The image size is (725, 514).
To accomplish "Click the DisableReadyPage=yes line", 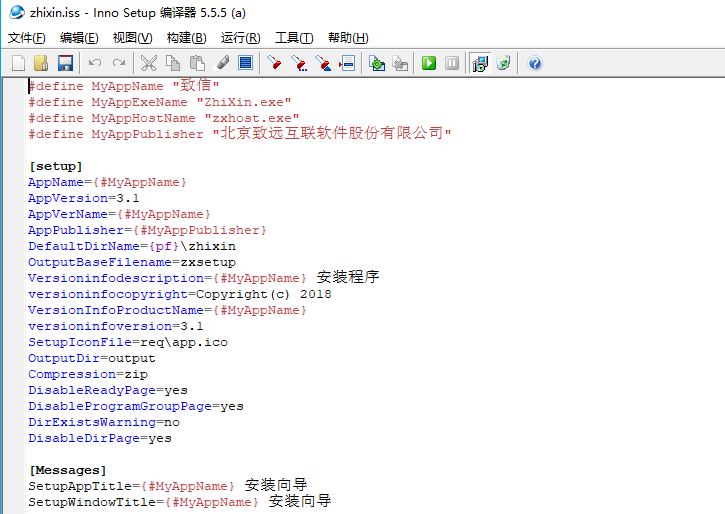I will pos(108,390).
